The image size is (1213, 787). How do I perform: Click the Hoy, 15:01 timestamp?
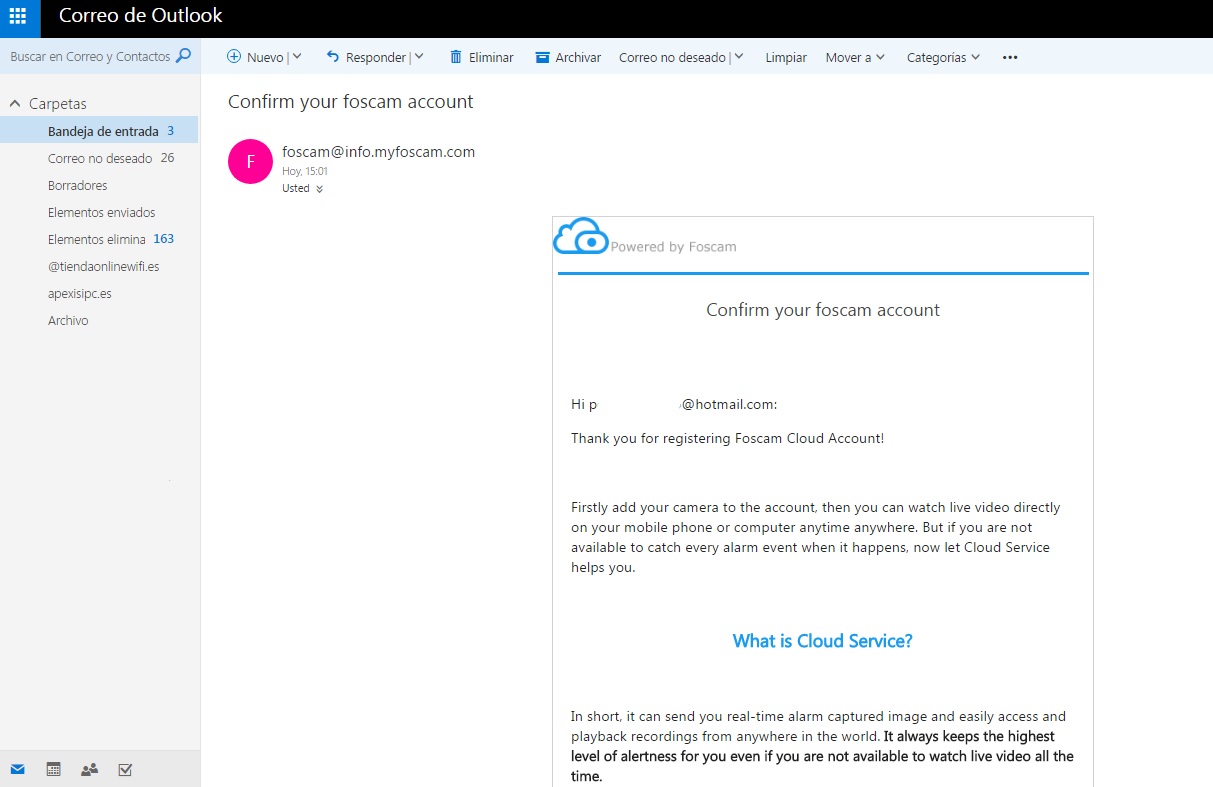coord(305,172)
